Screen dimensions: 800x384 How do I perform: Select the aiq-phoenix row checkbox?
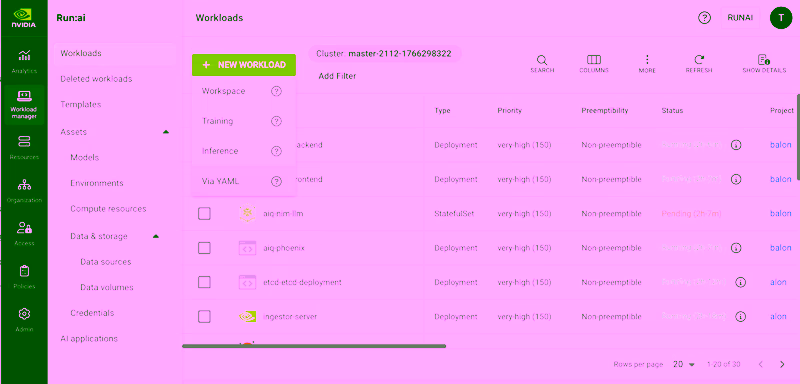tap(204, 248)
